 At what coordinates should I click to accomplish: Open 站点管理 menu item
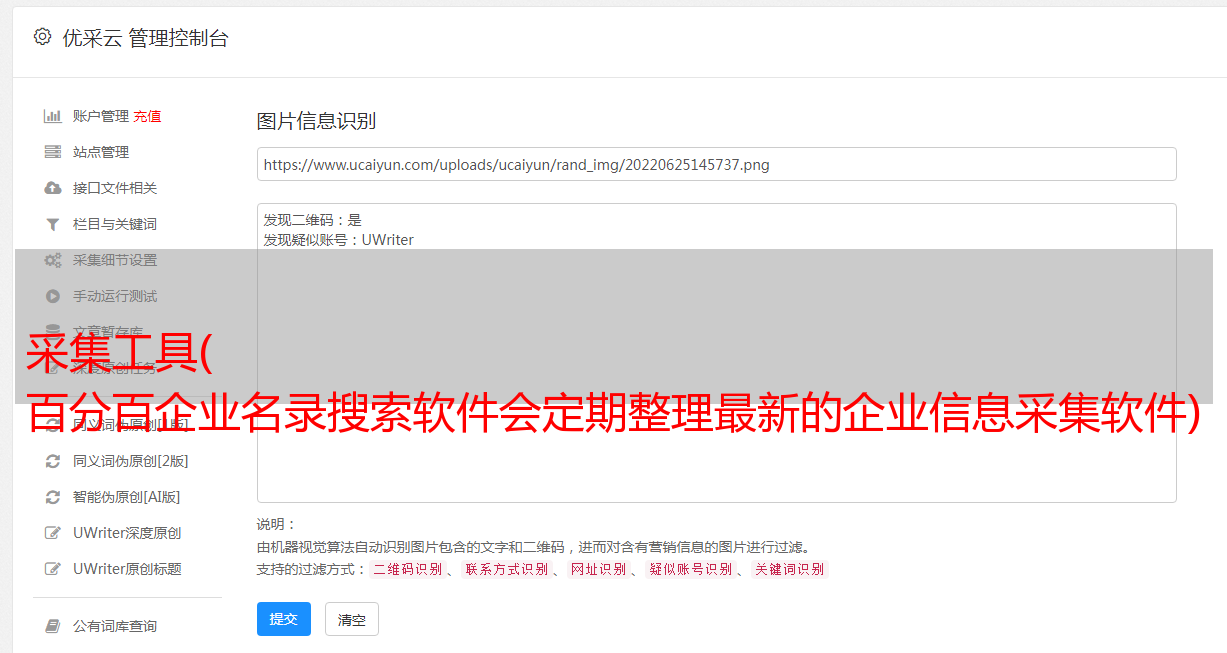[101, 152]
